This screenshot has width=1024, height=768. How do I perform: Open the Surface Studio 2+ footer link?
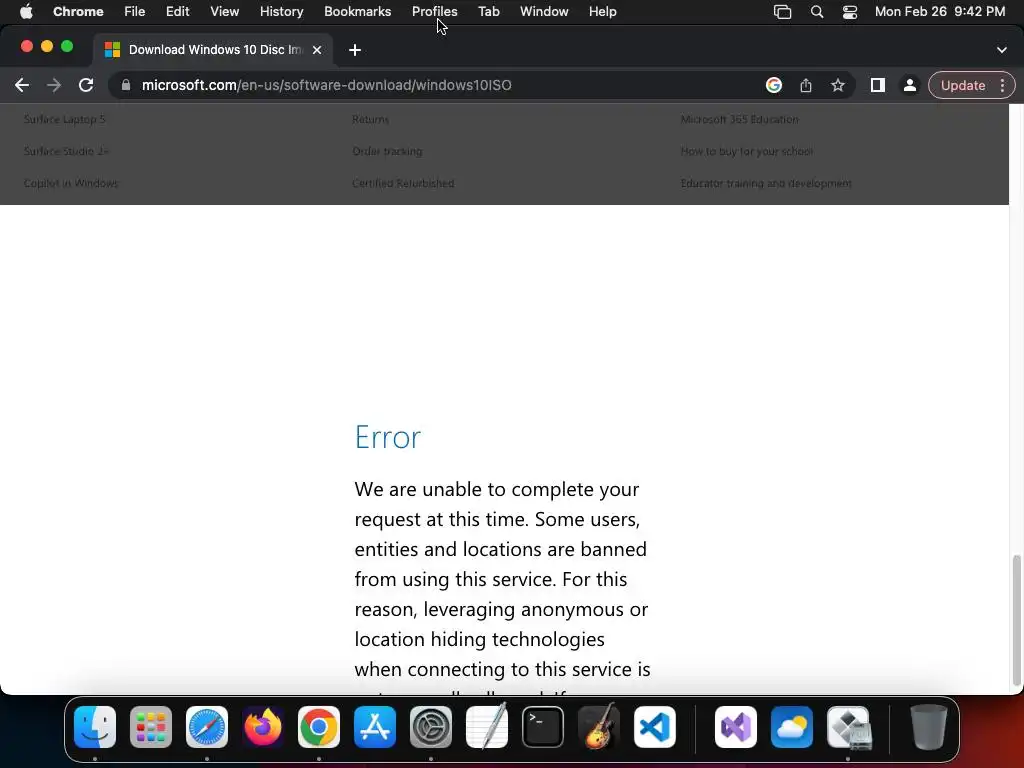66,152
